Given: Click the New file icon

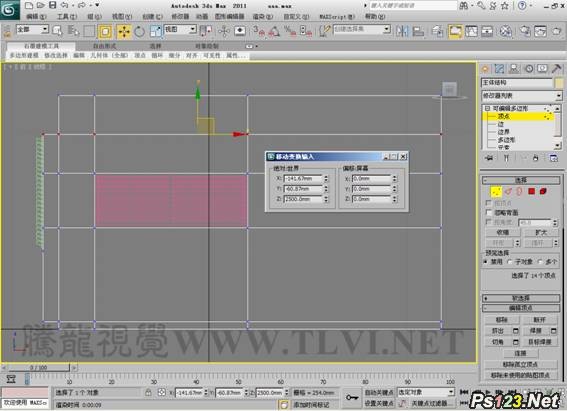Looking at the screenshot, I should (29, 5).
